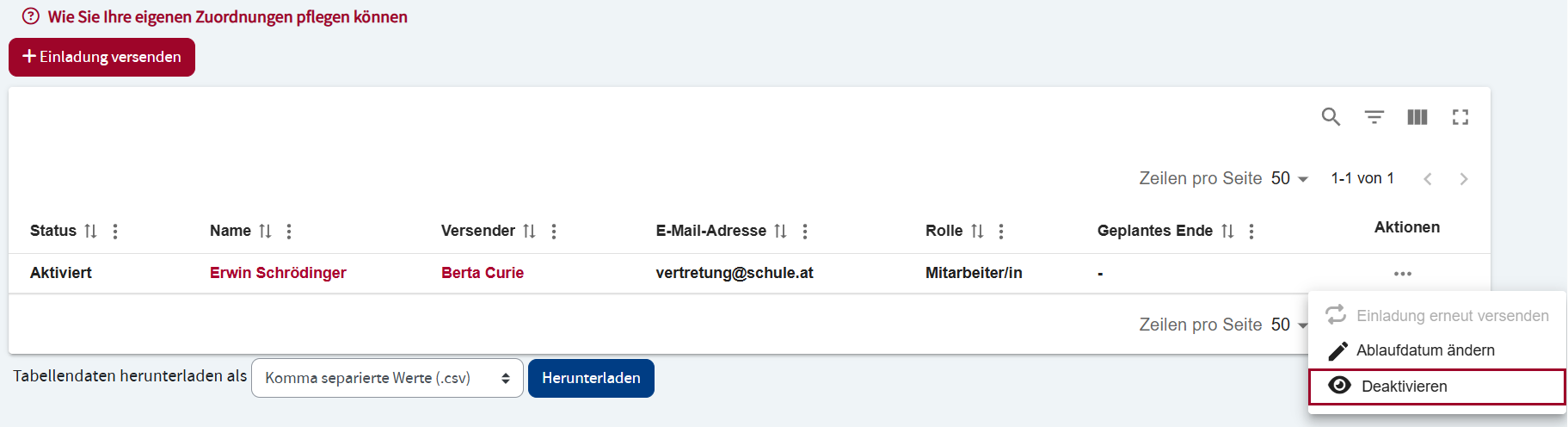The width and height of the screenshot is (1568, 427).
Task: Expand the top Zeilen pro Seite dropdown
Action: (x=1289, y=179)
